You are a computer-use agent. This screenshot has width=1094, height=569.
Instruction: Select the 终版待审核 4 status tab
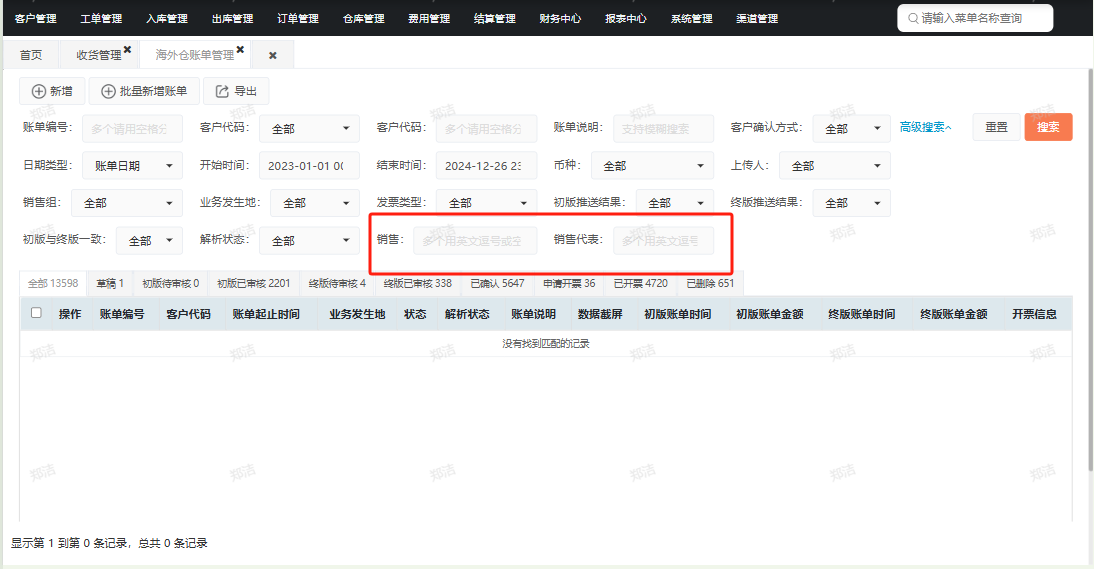pyautogui.click(x=337, y=283)
